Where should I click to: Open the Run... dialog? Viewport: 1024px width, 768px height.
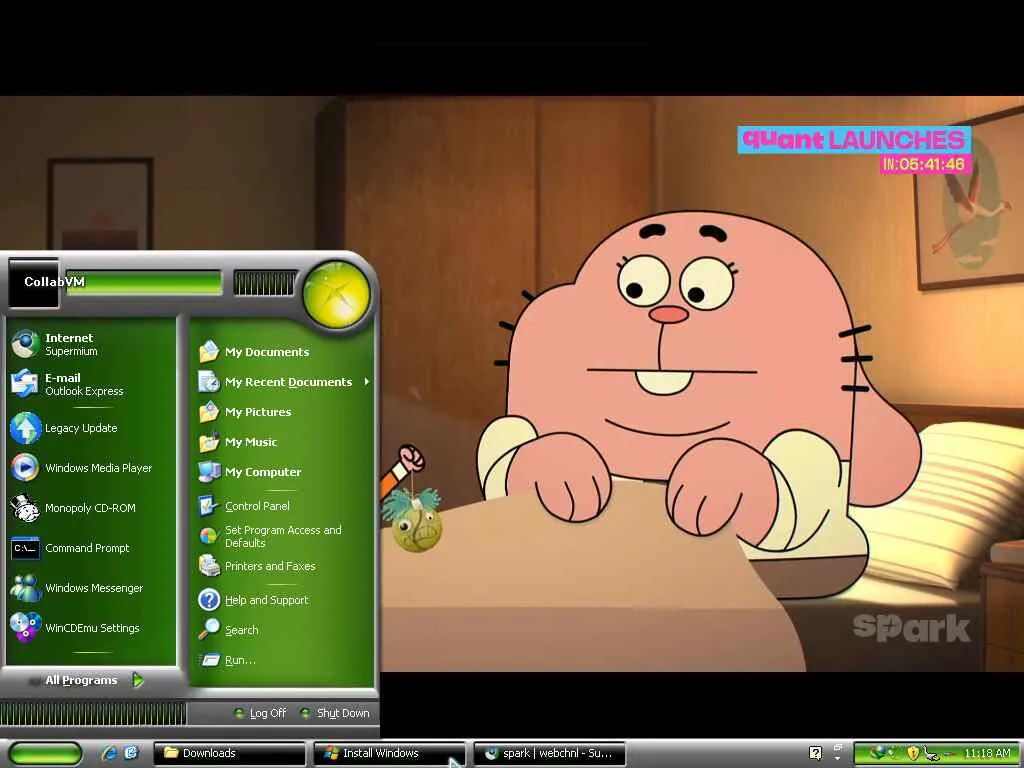[283, 660]
